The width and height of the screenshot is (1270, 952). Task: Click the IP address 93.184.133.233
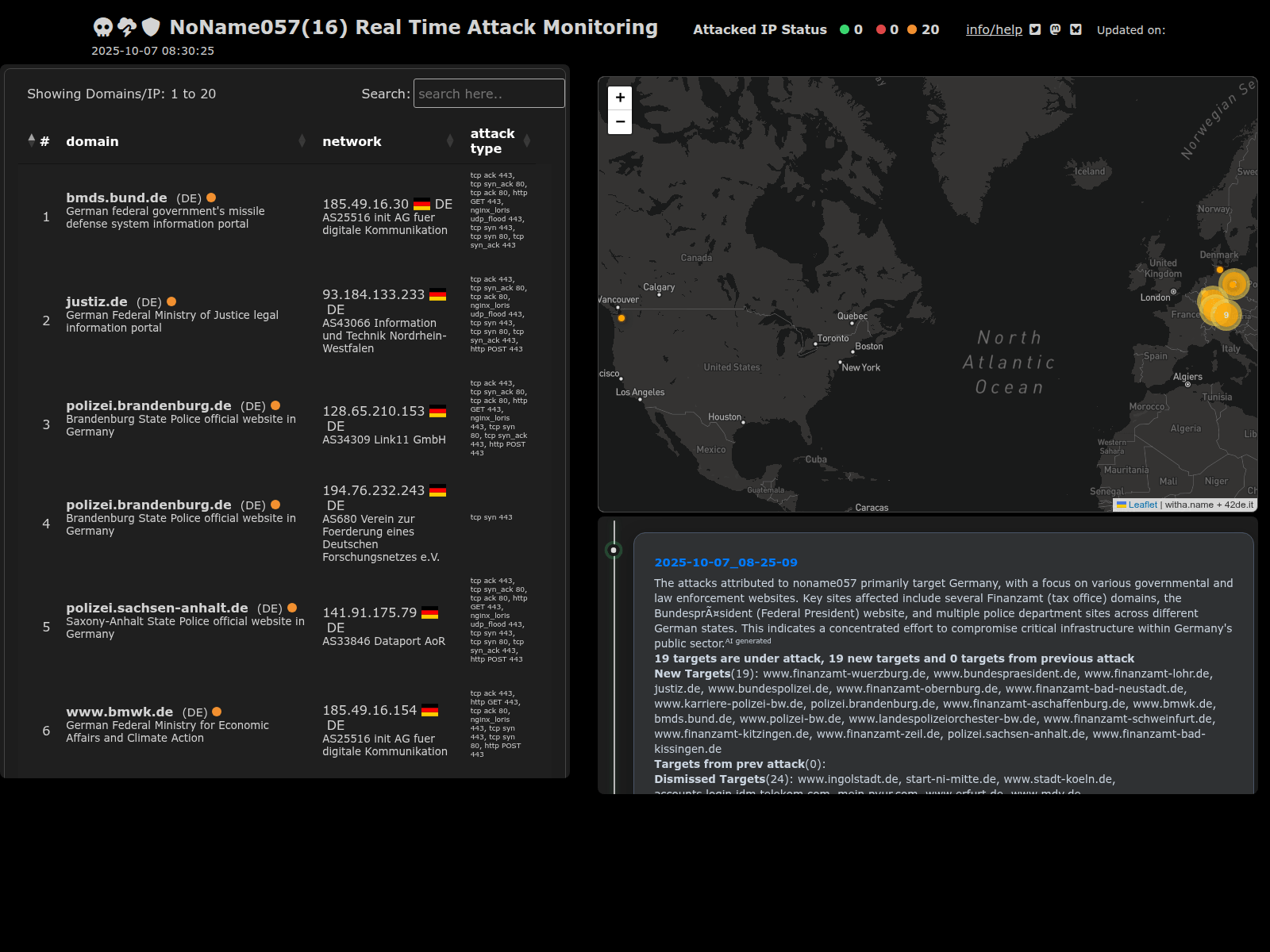click(373, 294)
